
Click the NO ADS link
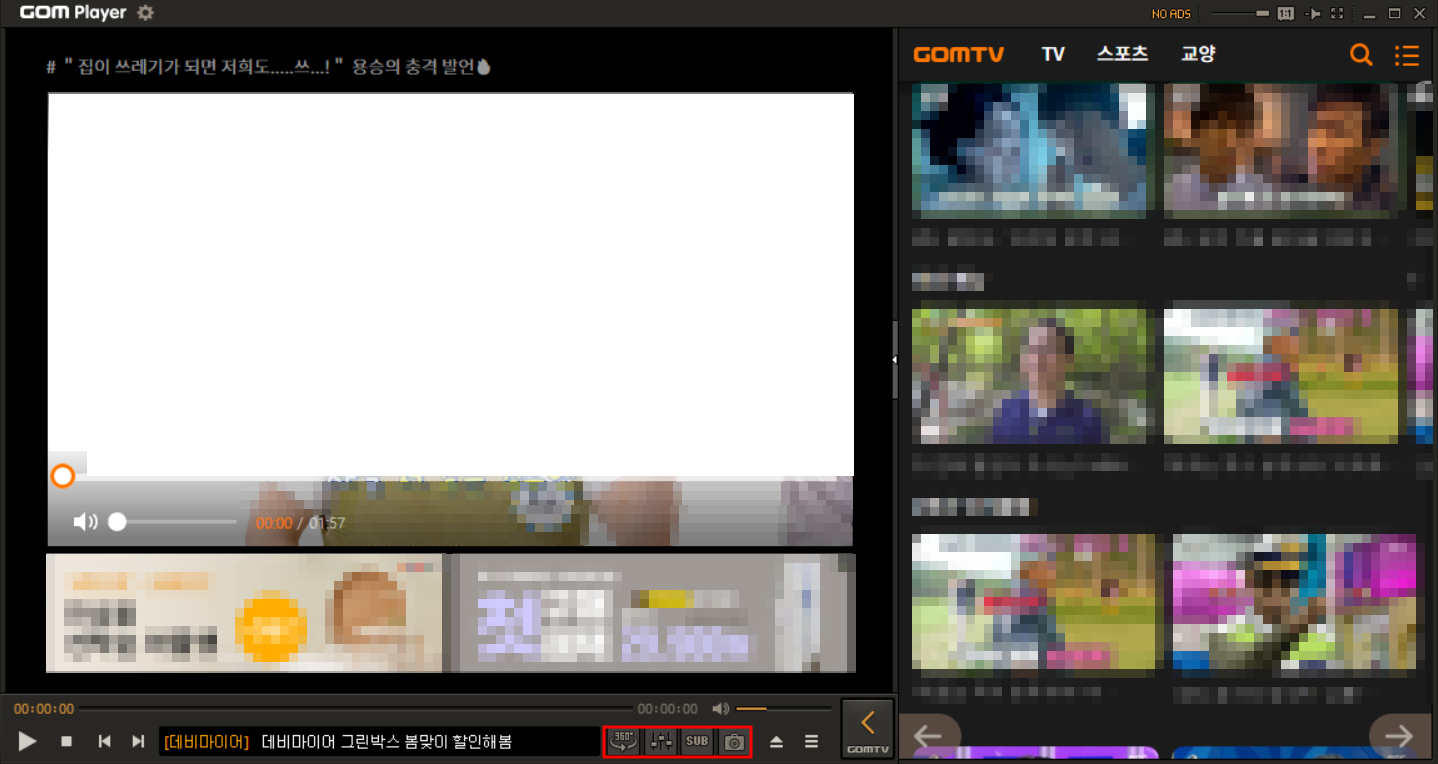[x=1169, y=13]
